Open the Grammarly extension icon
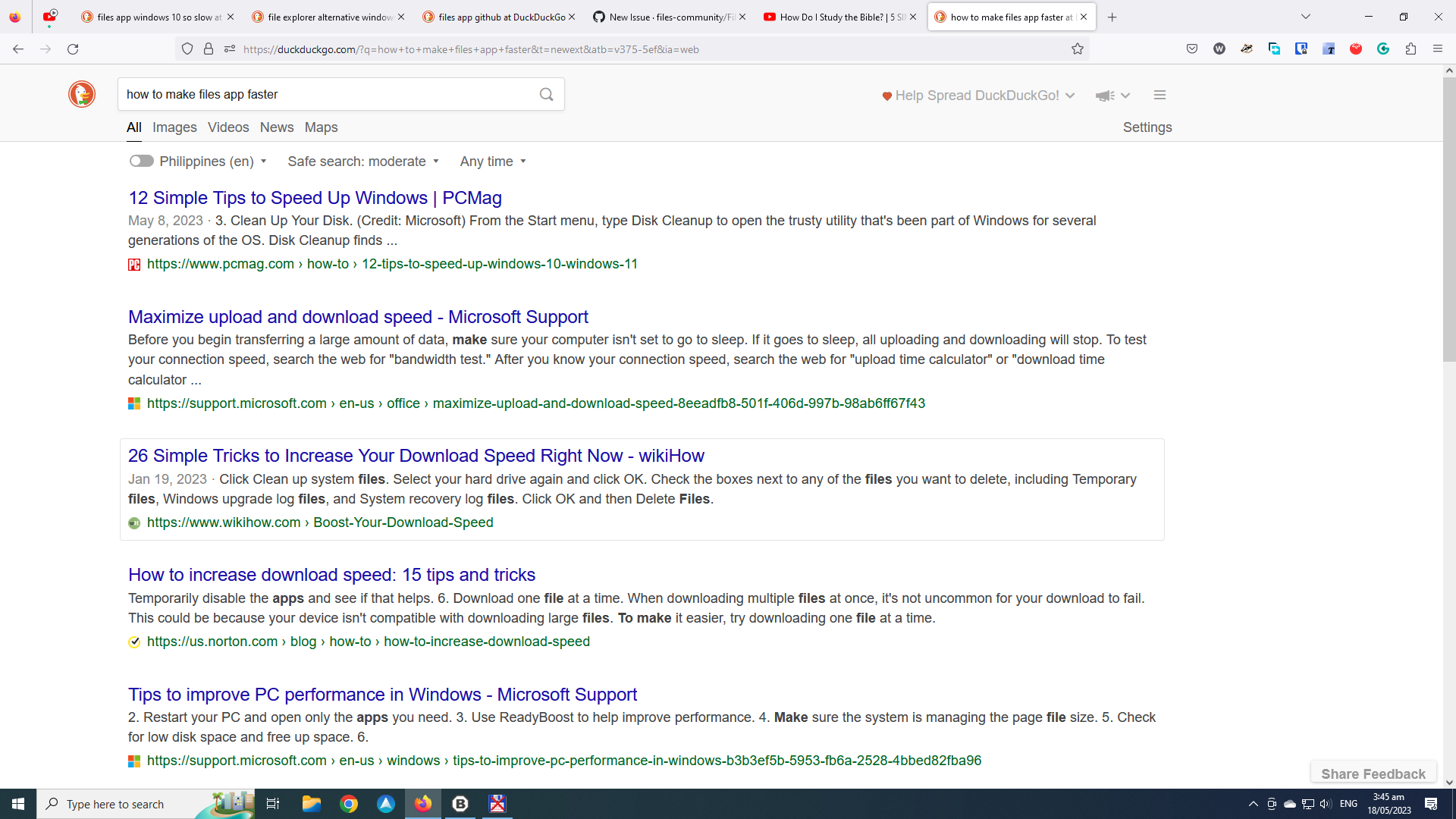This screenshot has height=819, width=1456. (1383, 49)
